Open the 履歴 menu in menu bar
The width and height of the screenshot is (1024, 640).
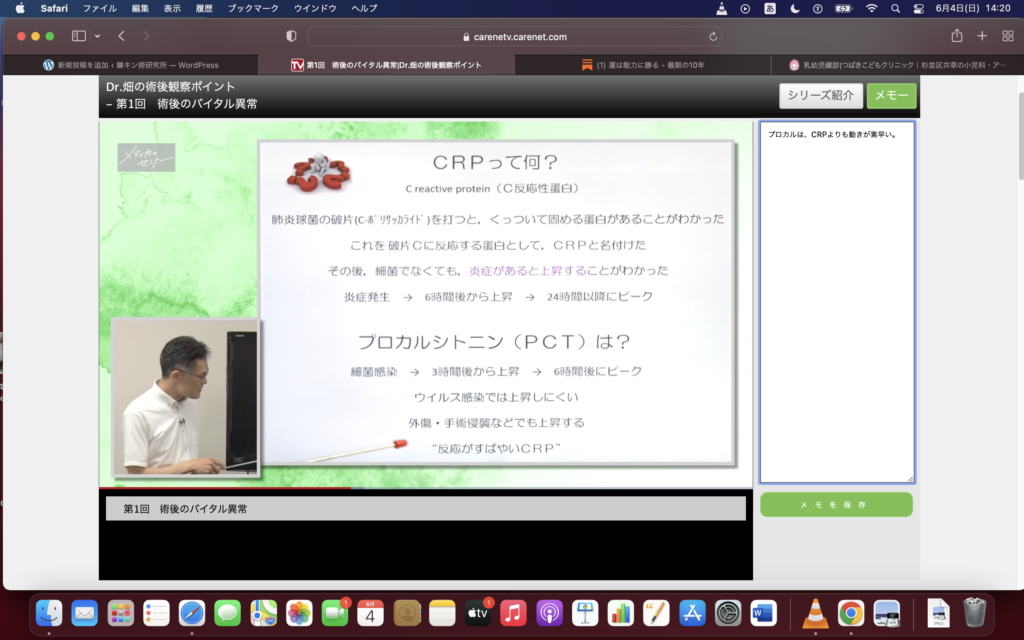point(204,8)
